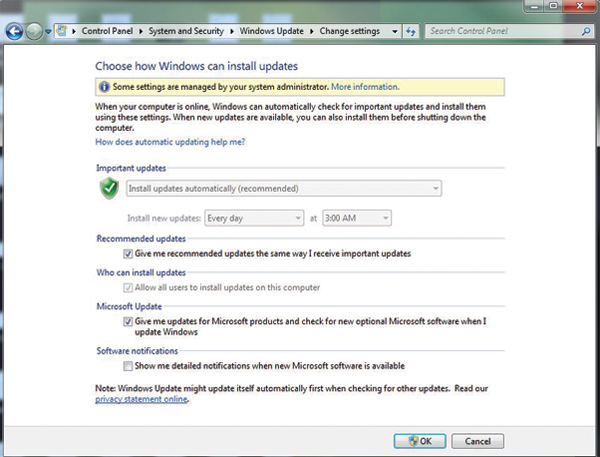Maximize the Windows Update settings window
The height and width of the screenshot is (457, 600).
(x=553, y=6)
